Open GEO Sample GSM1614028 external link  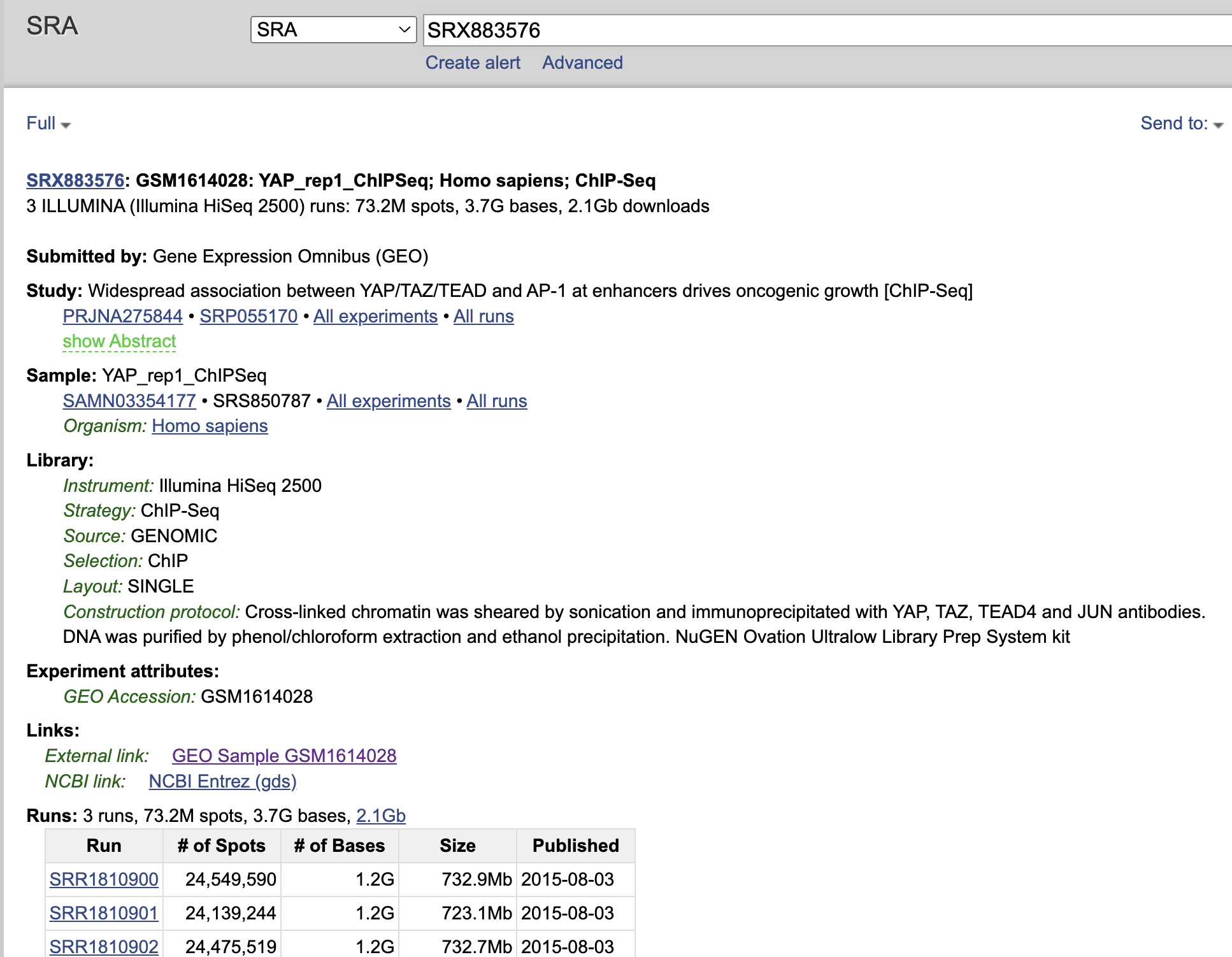284,756
